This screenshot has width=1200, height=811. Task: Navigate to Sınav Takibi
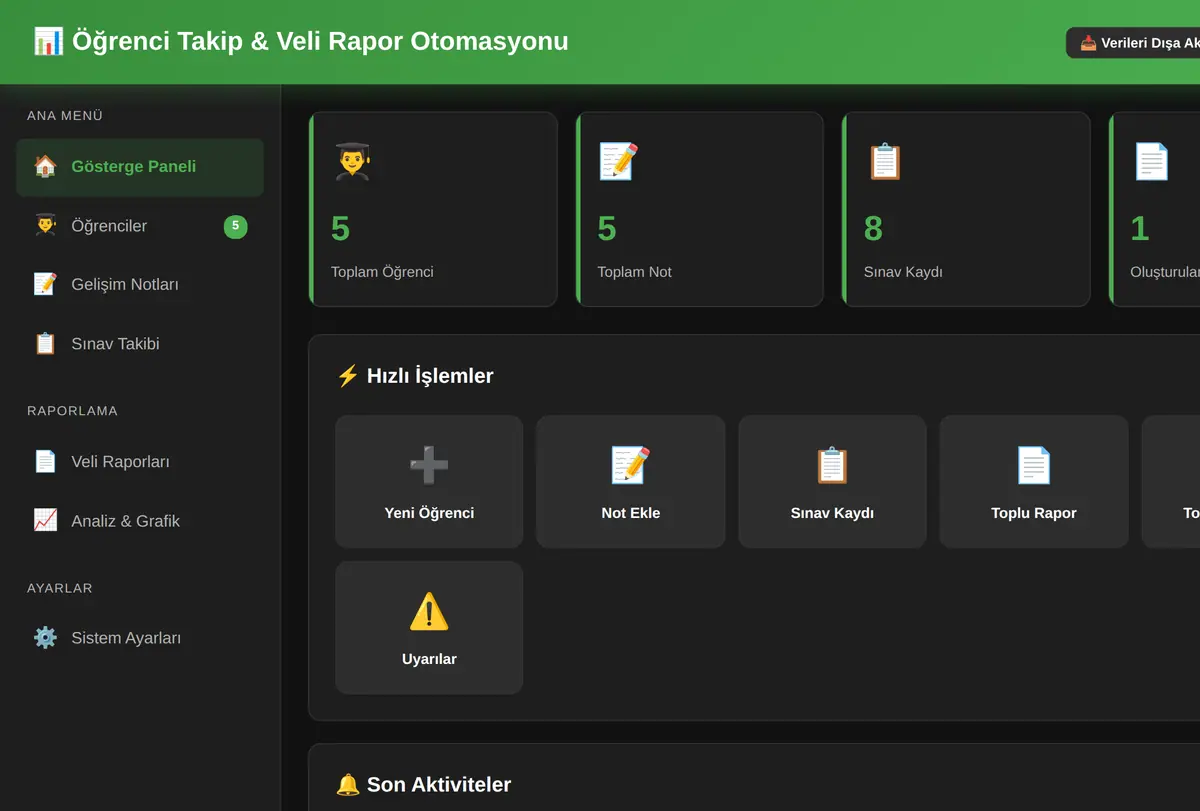(x=140, y=344)
